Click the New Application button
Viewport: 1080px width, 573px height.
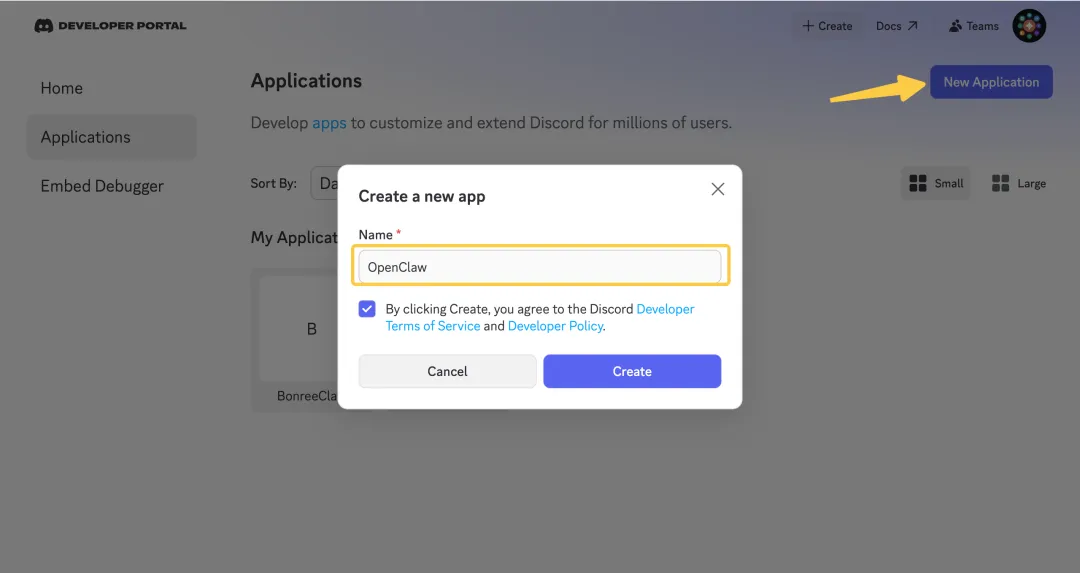pos(991,82)
